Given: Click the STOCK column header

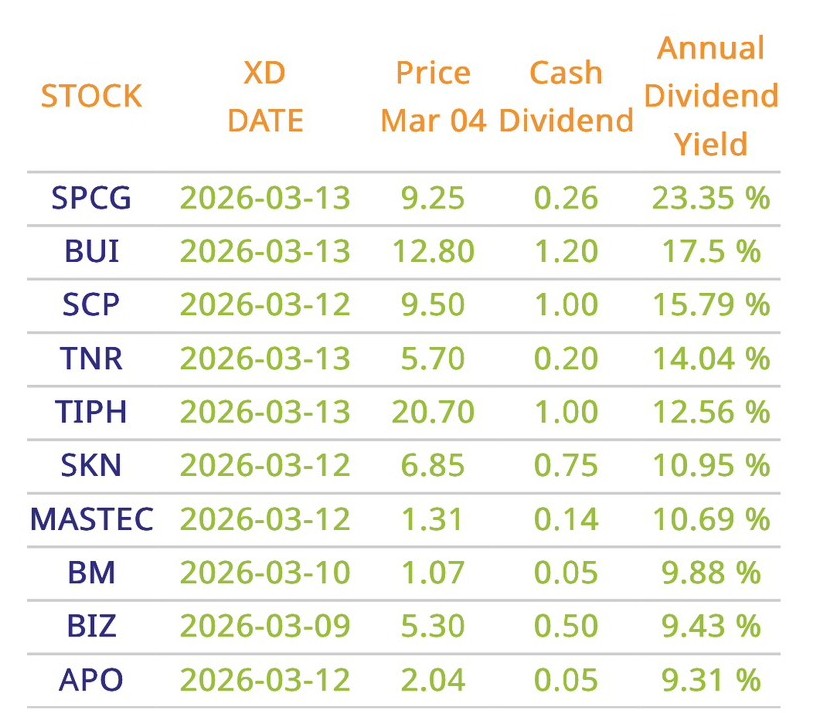Looking at the screenshot, I should point(91,96).
